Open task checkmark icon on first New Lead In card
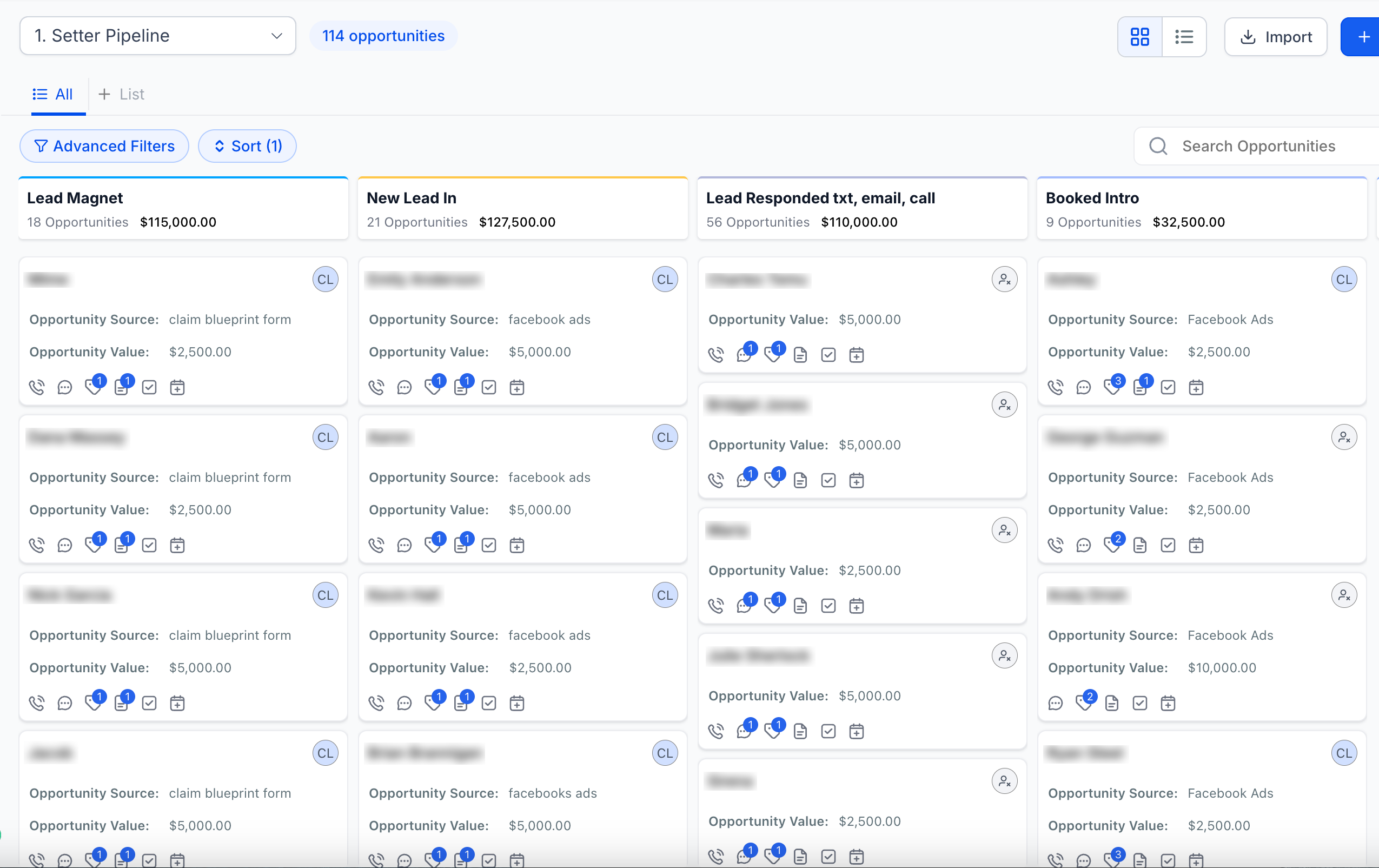 pos(488,388)
